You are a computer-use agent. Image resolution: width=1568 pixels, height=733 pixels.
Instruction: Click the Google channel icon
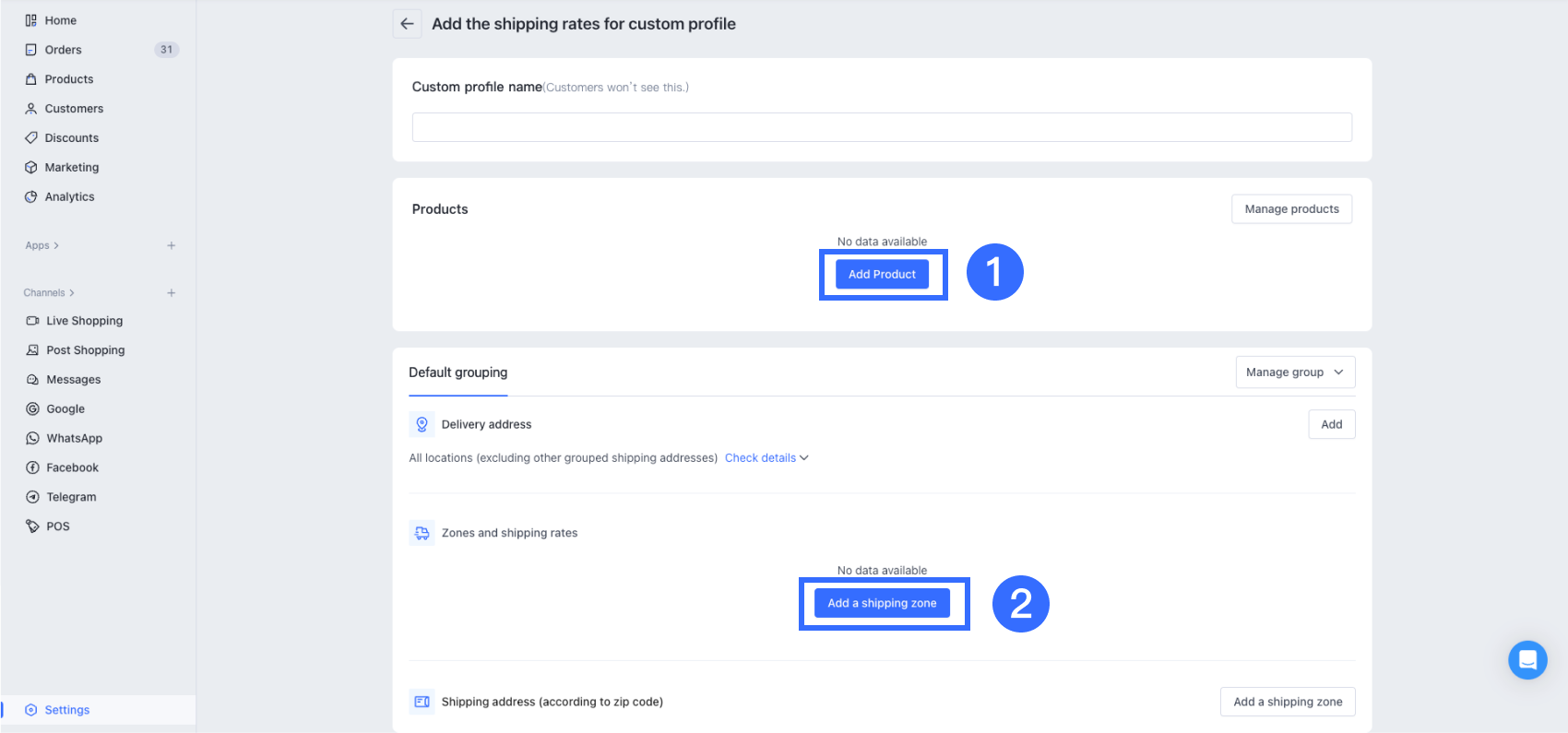pyautogui.click(x=33, y=408)
